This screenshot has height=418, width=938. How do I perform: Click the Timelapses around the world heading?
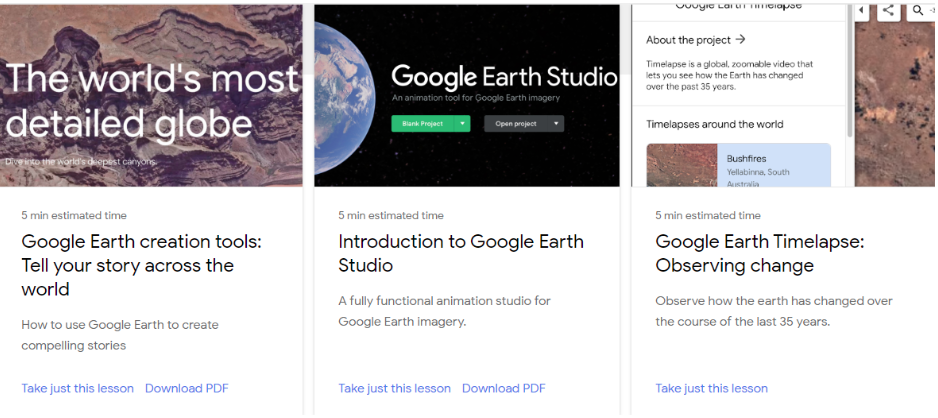point(715,124)
